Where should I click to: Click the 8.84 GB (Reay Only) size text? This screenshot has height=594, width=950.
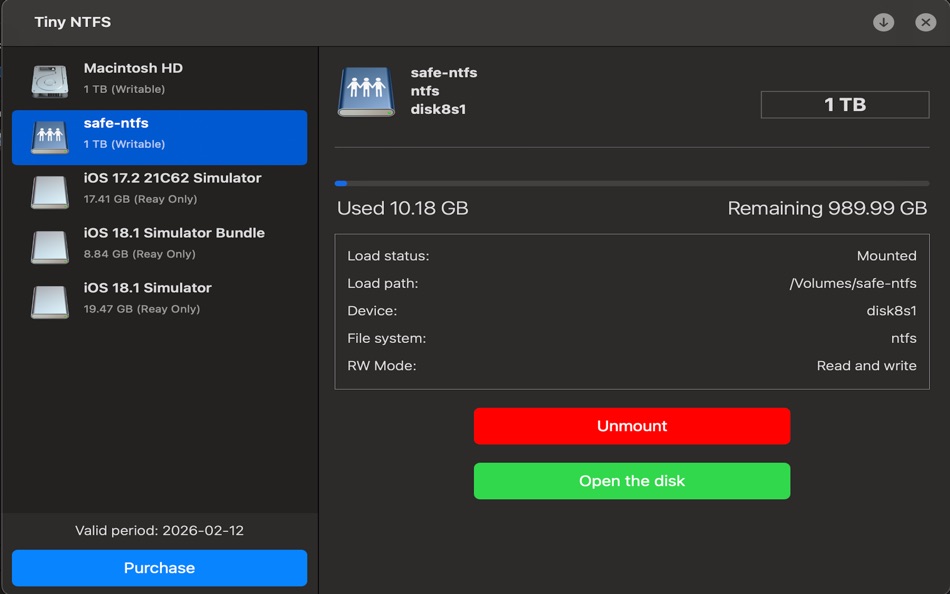tap(139, 254)
